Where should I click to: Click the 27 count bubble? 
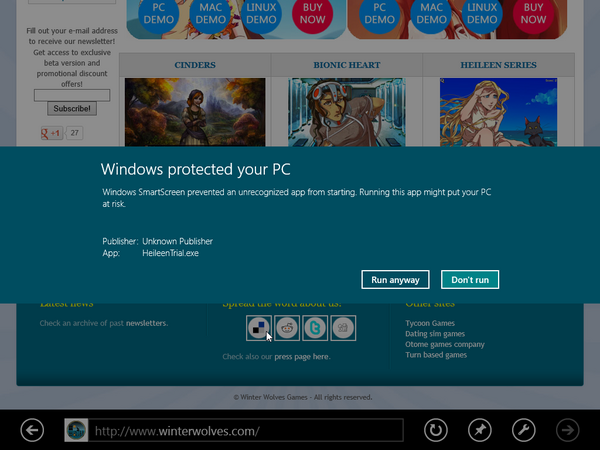pyautogui.click(x=74, y=133)
